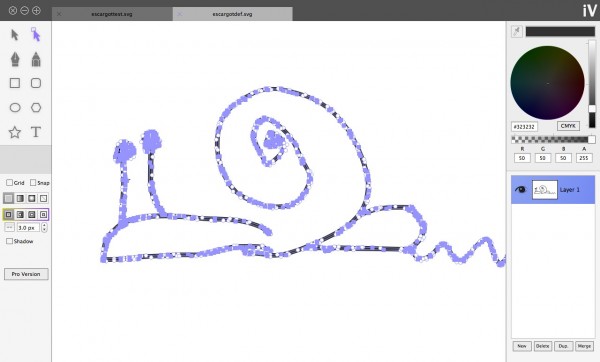600x362 pixels.
Task: Click the eyedropper color picker icon
Action: click(x=517, y=31)
